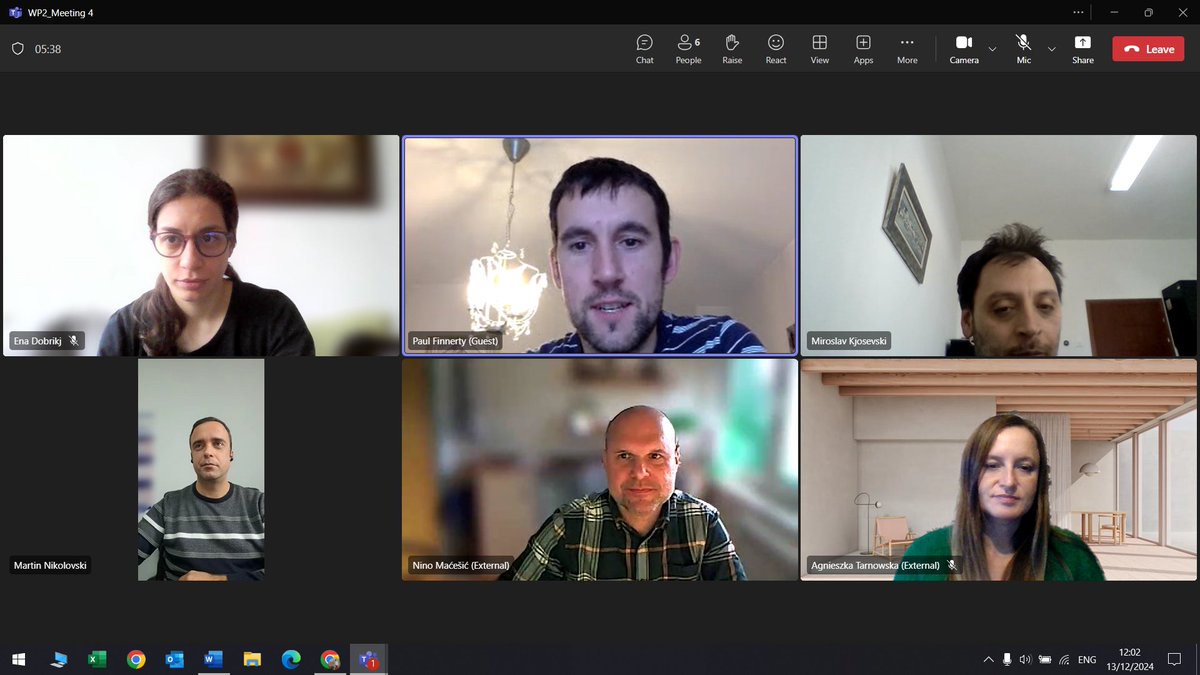Select Nino Maćešić's video tile

pyautogui.click(x=600, y=470)
